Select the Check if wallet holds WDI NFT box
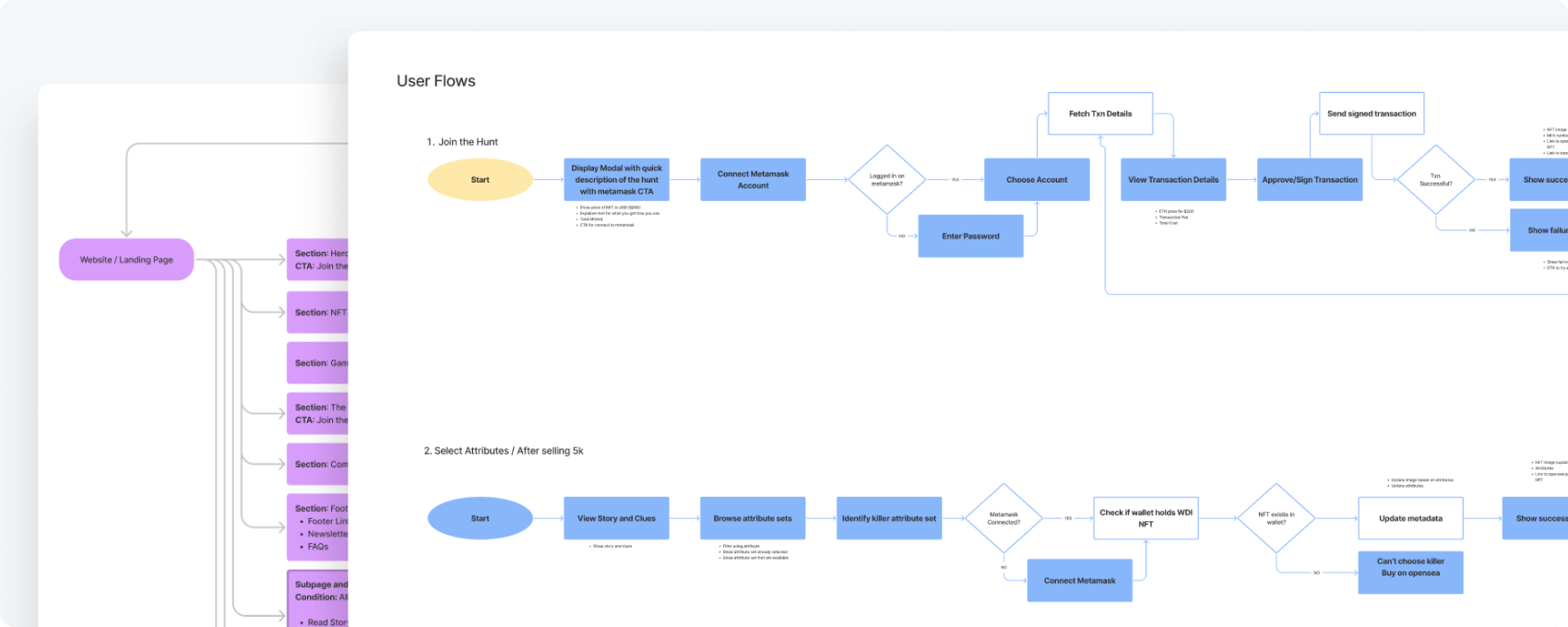1568x627 pixels. click(1146, 518)
